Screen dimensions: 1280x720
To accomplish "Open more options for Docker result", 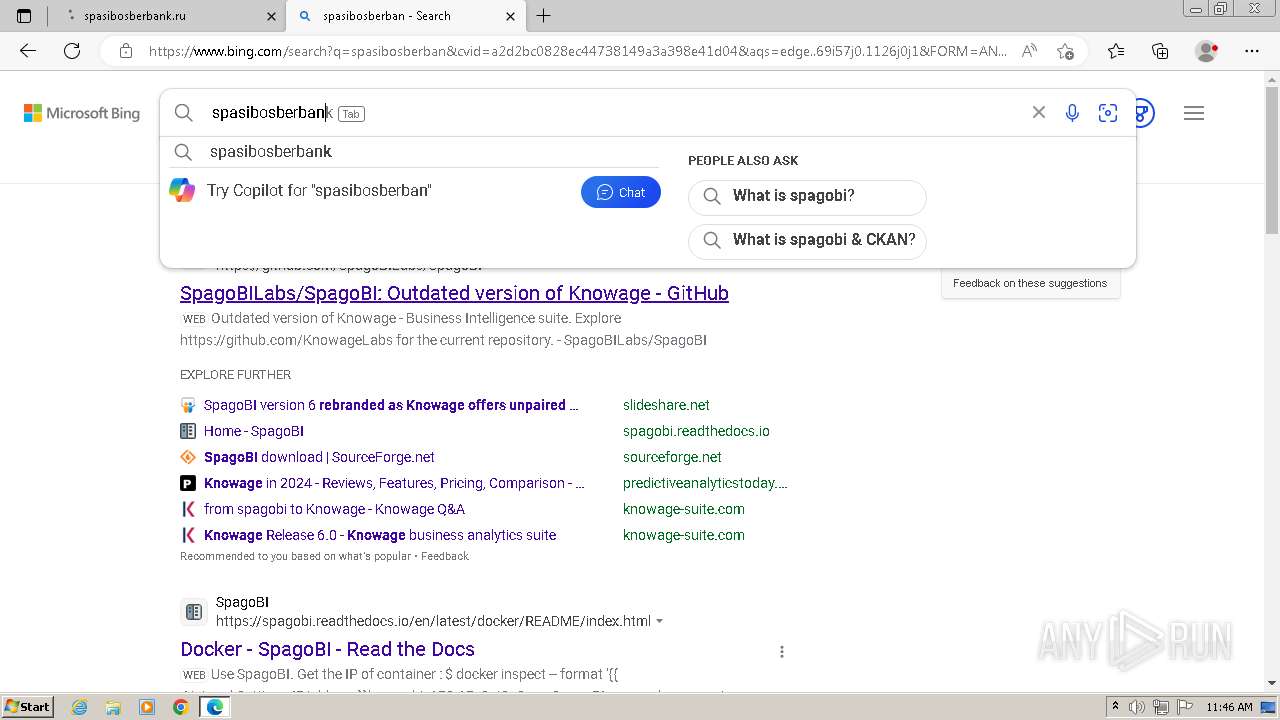I will point(782,651).
